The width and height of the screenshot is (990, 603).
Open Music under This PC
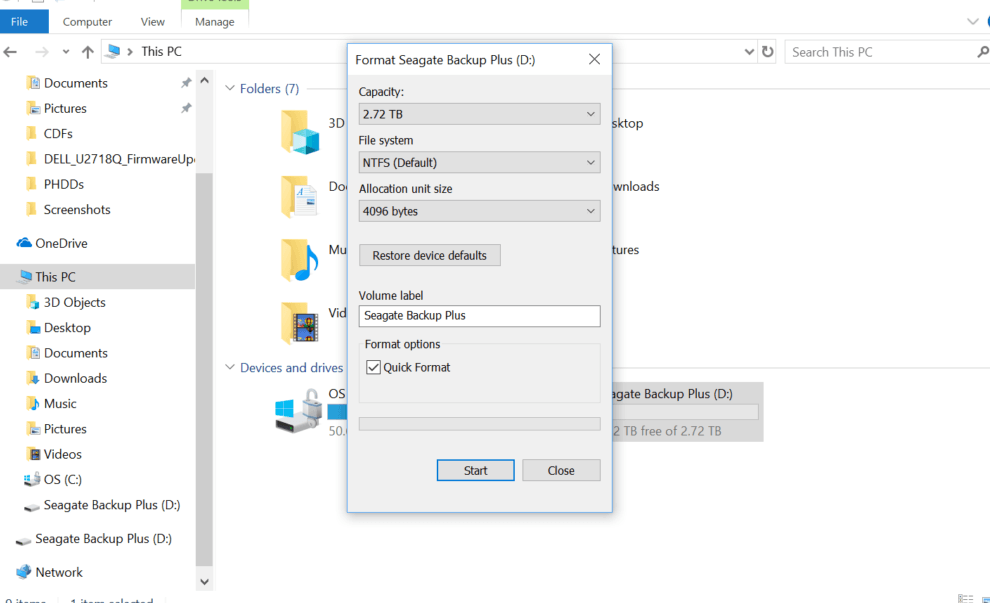[x=60, y=403]
